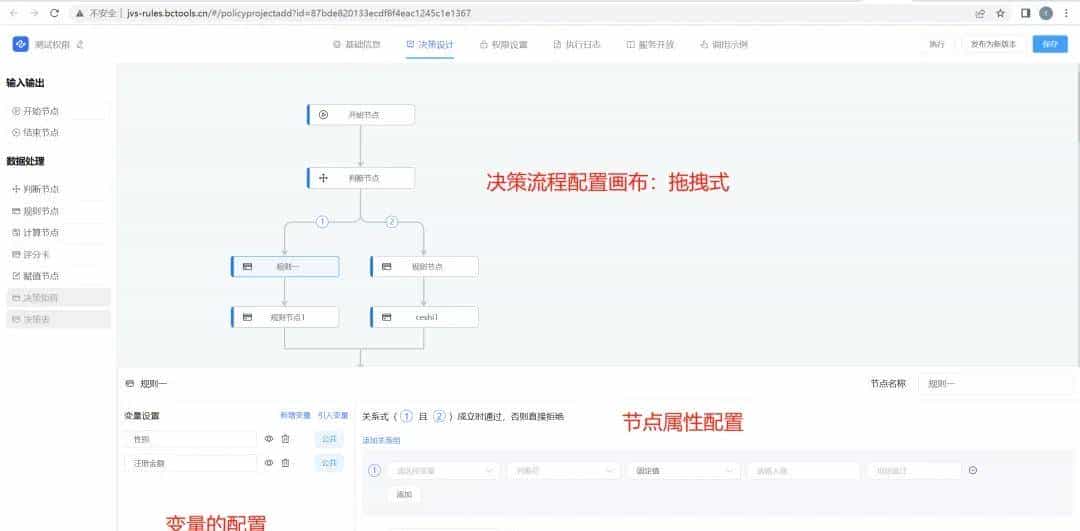Select the 判断节点 palette item

click(59, 189)
